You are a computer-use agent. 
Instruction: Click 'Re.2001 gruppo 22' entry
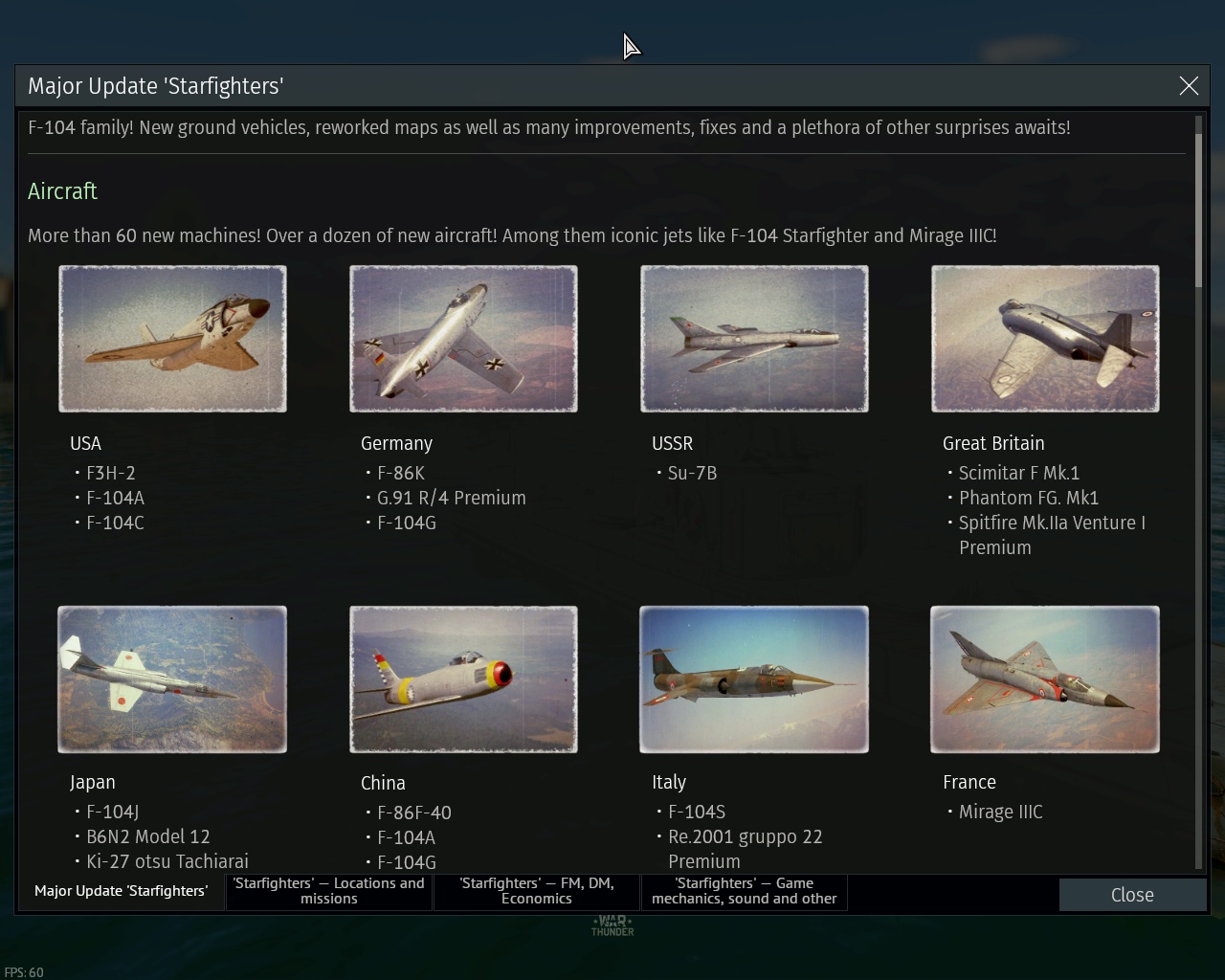pyautogui.click(x=746, y=836)
